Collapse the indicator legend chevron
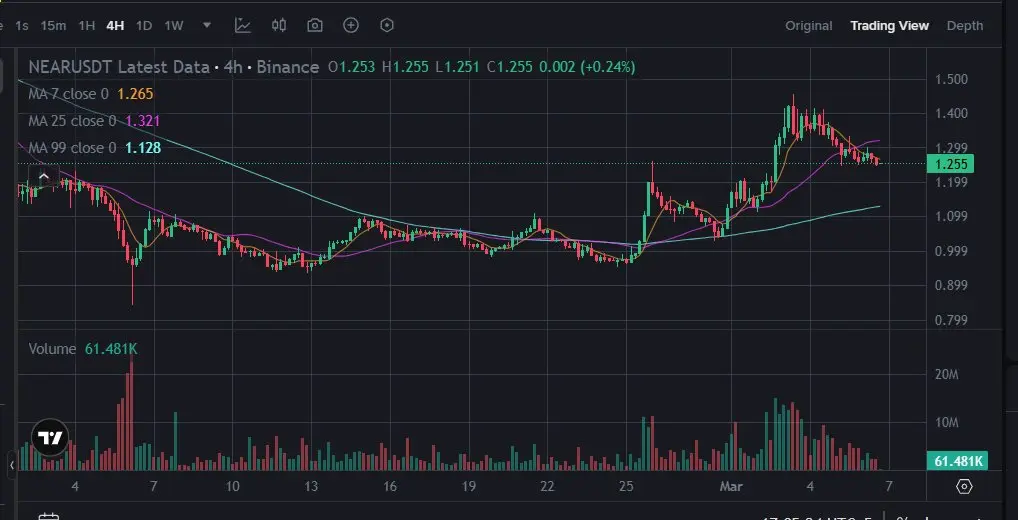 tap(43, 176)
